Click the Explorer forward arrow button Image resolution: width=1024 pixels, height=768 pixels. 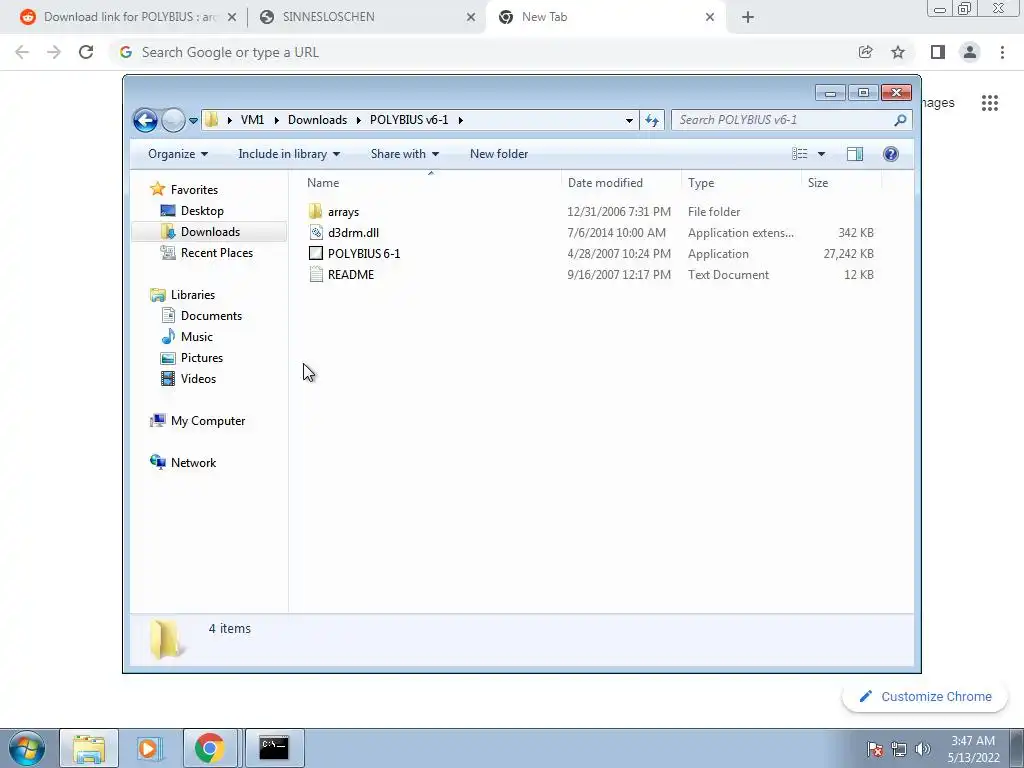point(173,120)
